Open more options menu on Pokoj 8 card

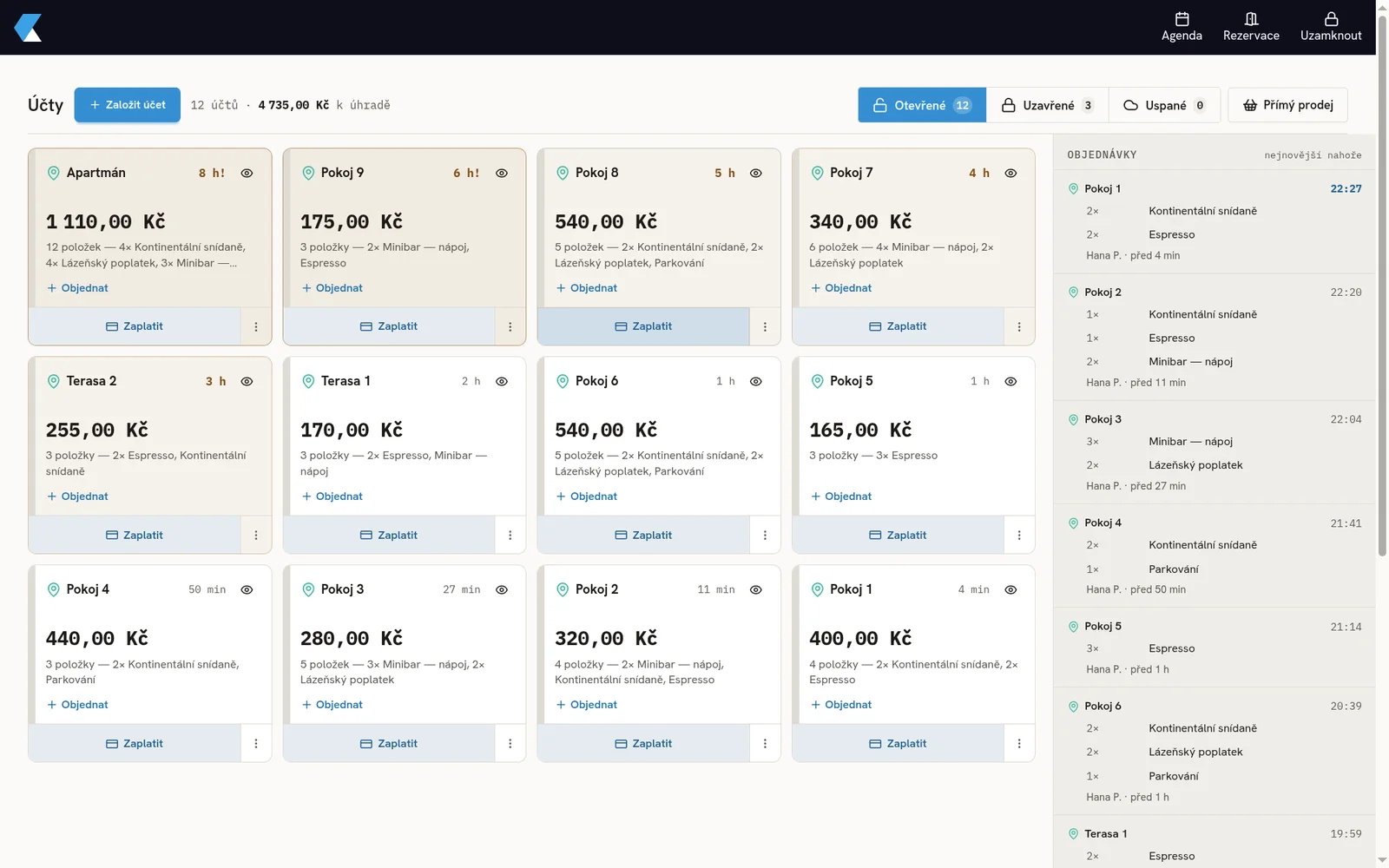click(765, 326)
